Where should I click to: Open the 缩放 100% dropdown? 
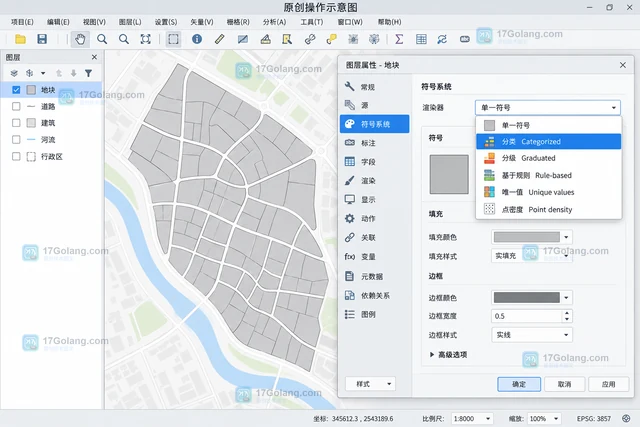click(x=543, y=418)
